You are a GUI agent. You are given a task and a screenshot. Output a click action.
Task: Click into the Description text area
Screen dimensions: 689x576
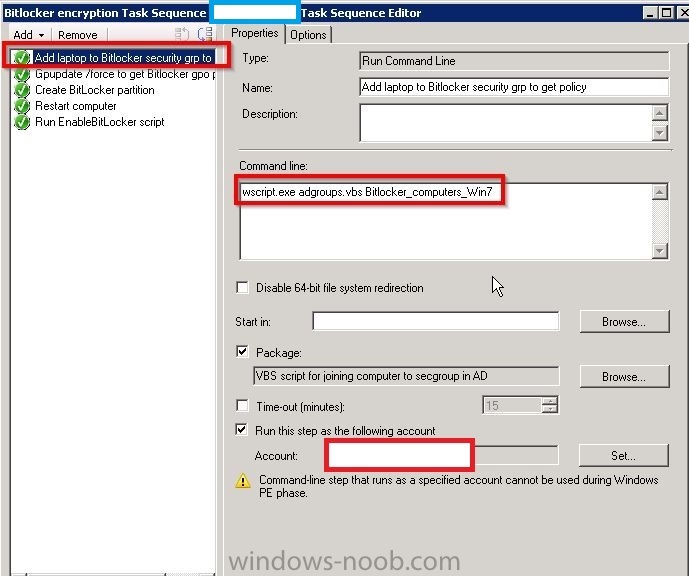pos(505,123)
